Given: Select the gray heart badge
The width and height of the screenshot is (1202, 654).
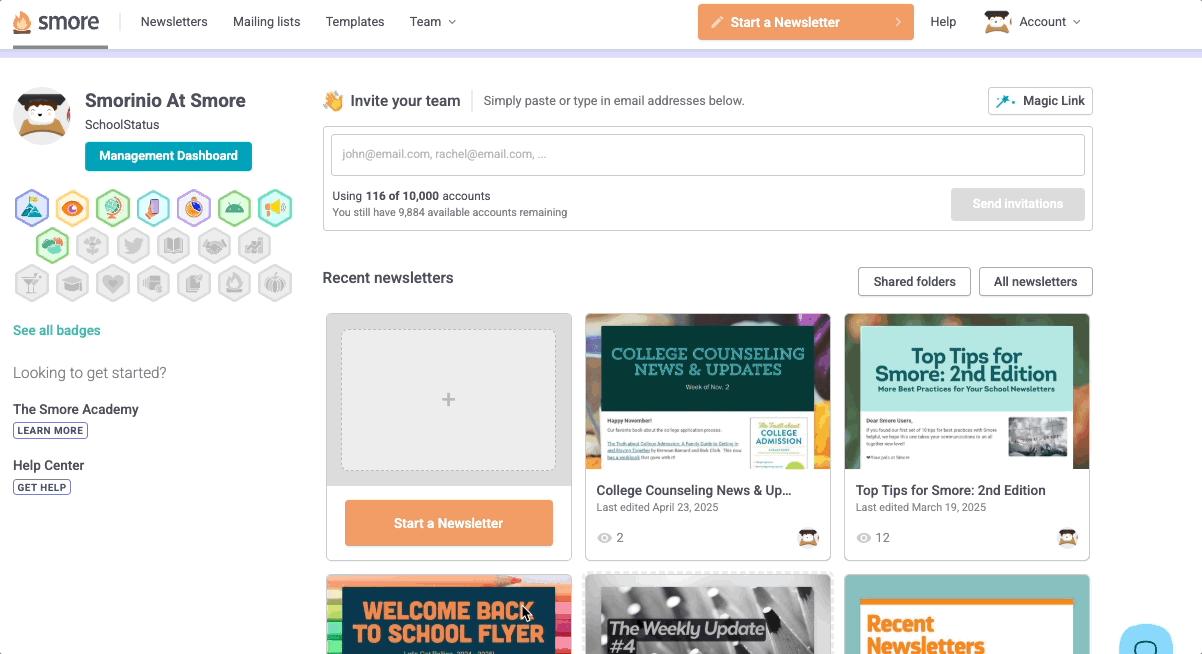Looking at the screenshot, I should pos(113,283).
